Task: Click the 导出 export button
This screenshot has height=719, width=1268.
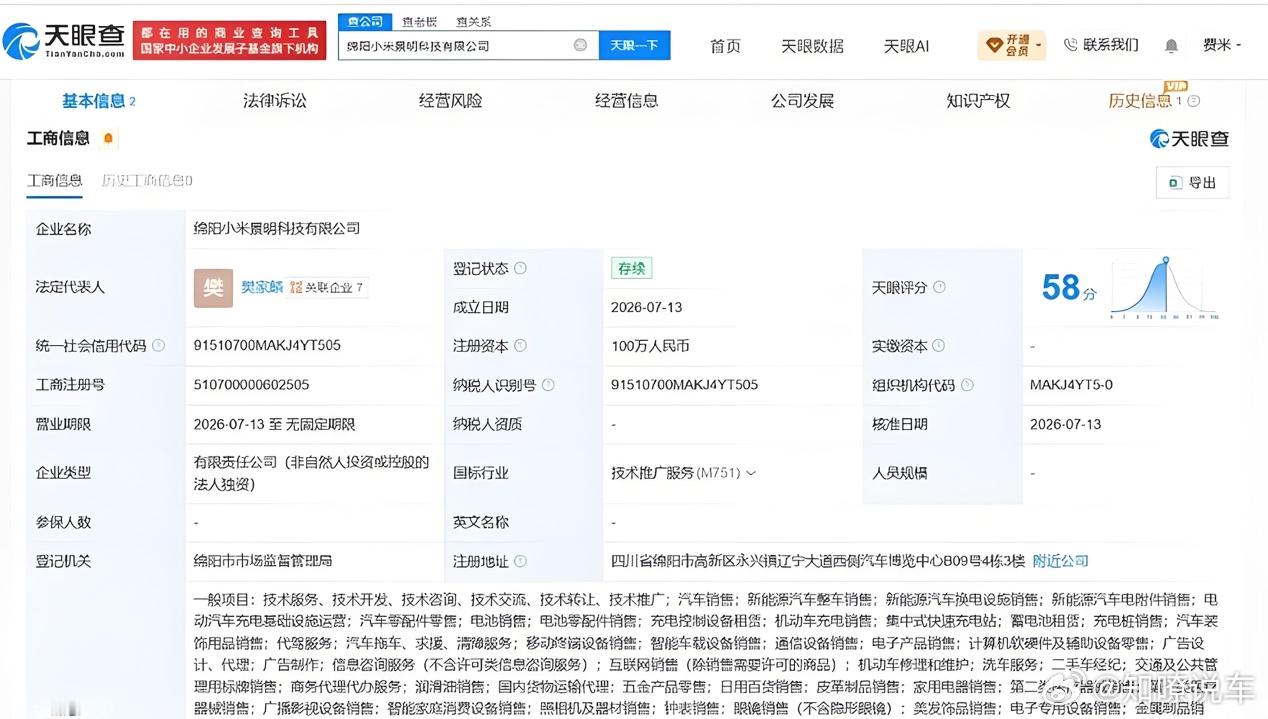Action: [1192, 183]
